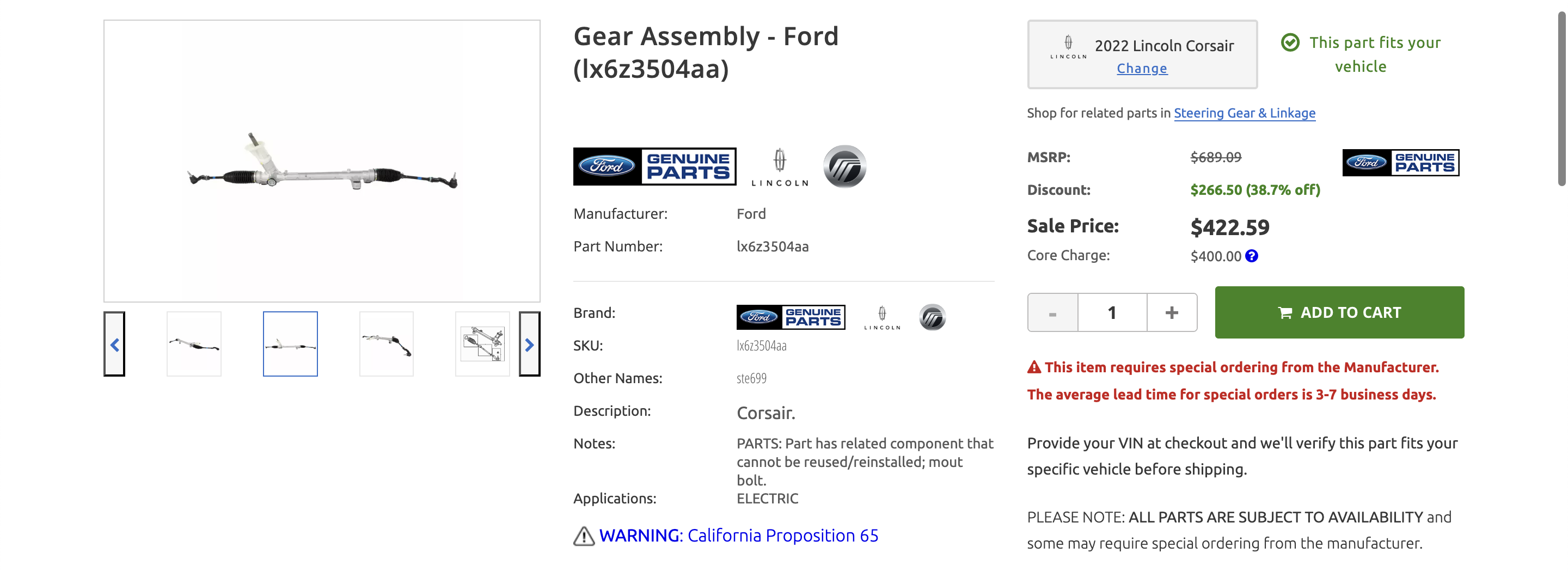Click the large Lincoln logo beside Ford badge
This screenshot has height=572, width=1568.
[x=780, y=167]
